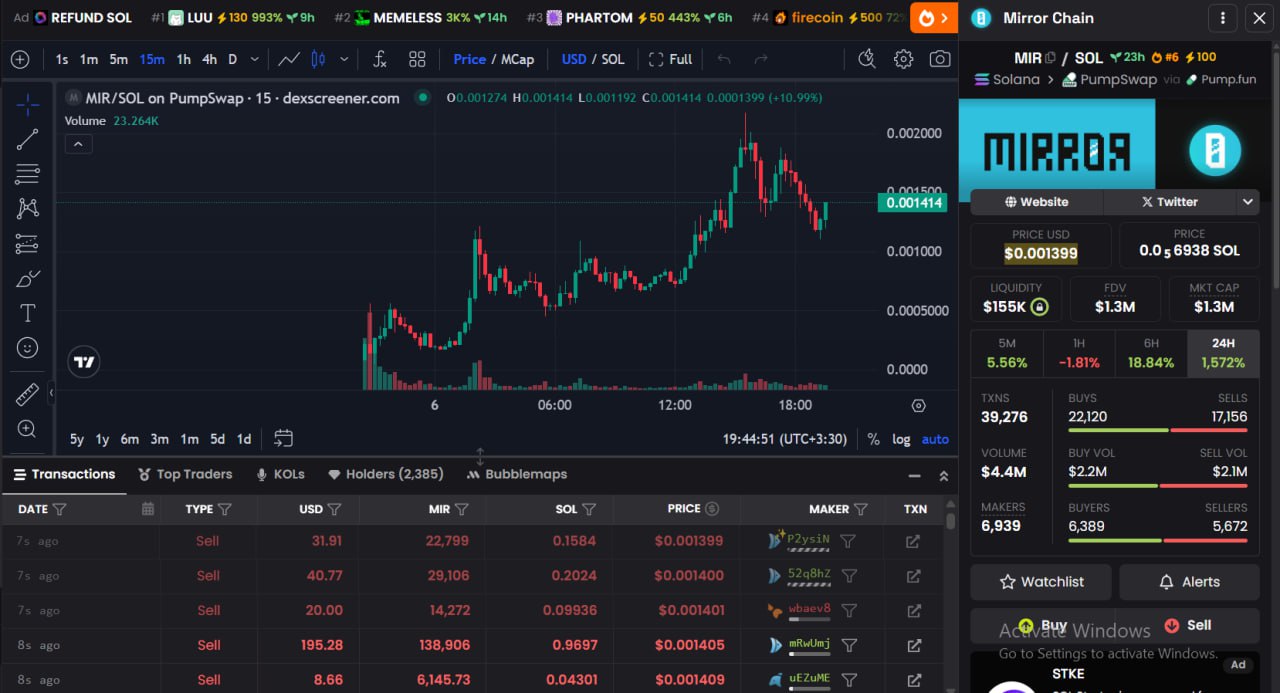Open the emoji icons tool
The width and height of the screenshot is (1280, 693).
click(x=28, y=347)
